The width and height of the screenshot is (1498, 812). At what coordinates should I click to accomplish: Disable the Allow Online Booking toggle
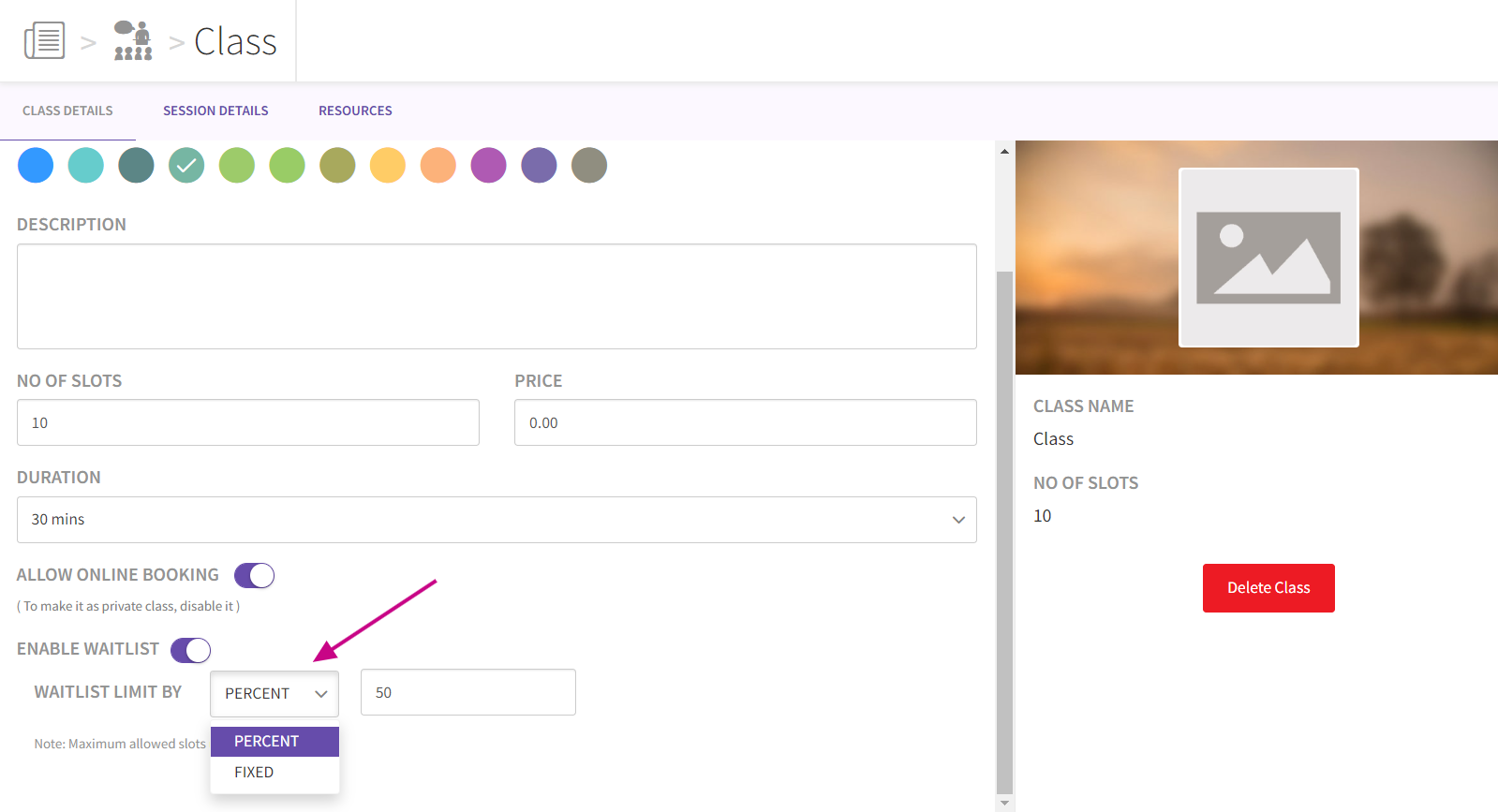(254, 575)
